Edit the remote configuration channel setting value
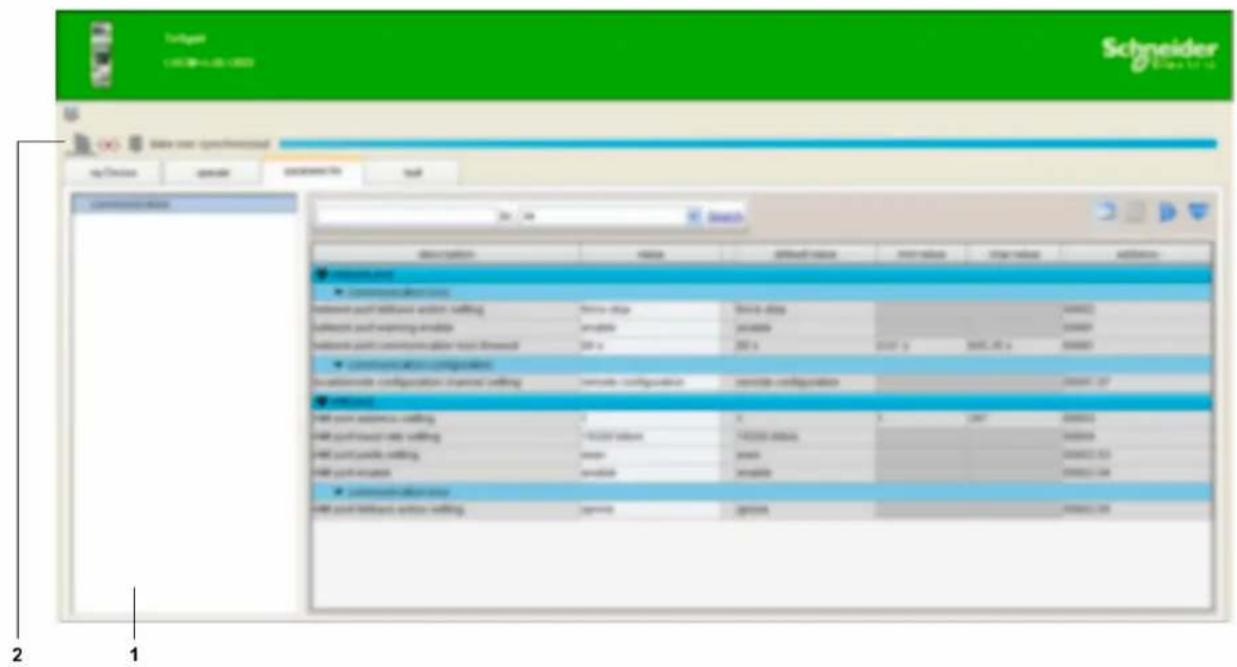 [x=650, y=382]
